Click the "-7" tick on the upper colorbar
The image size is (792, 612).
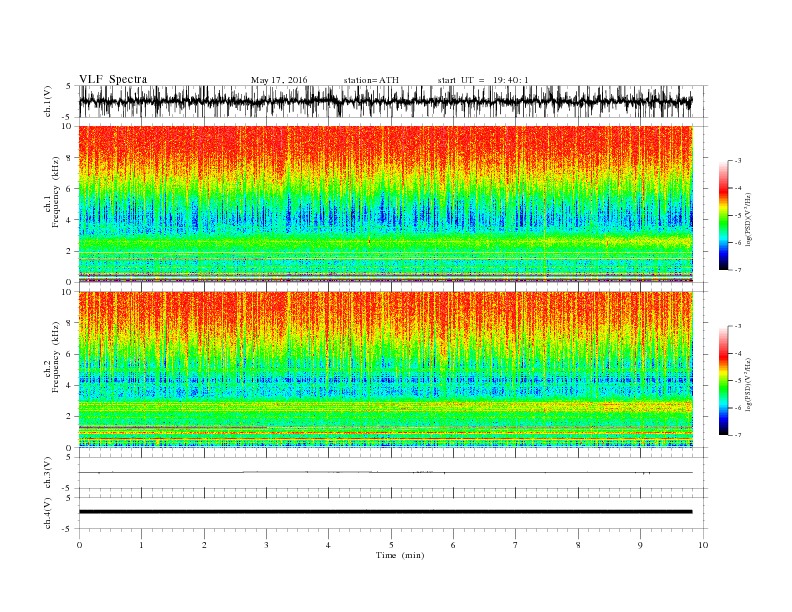tap(738, 270)
